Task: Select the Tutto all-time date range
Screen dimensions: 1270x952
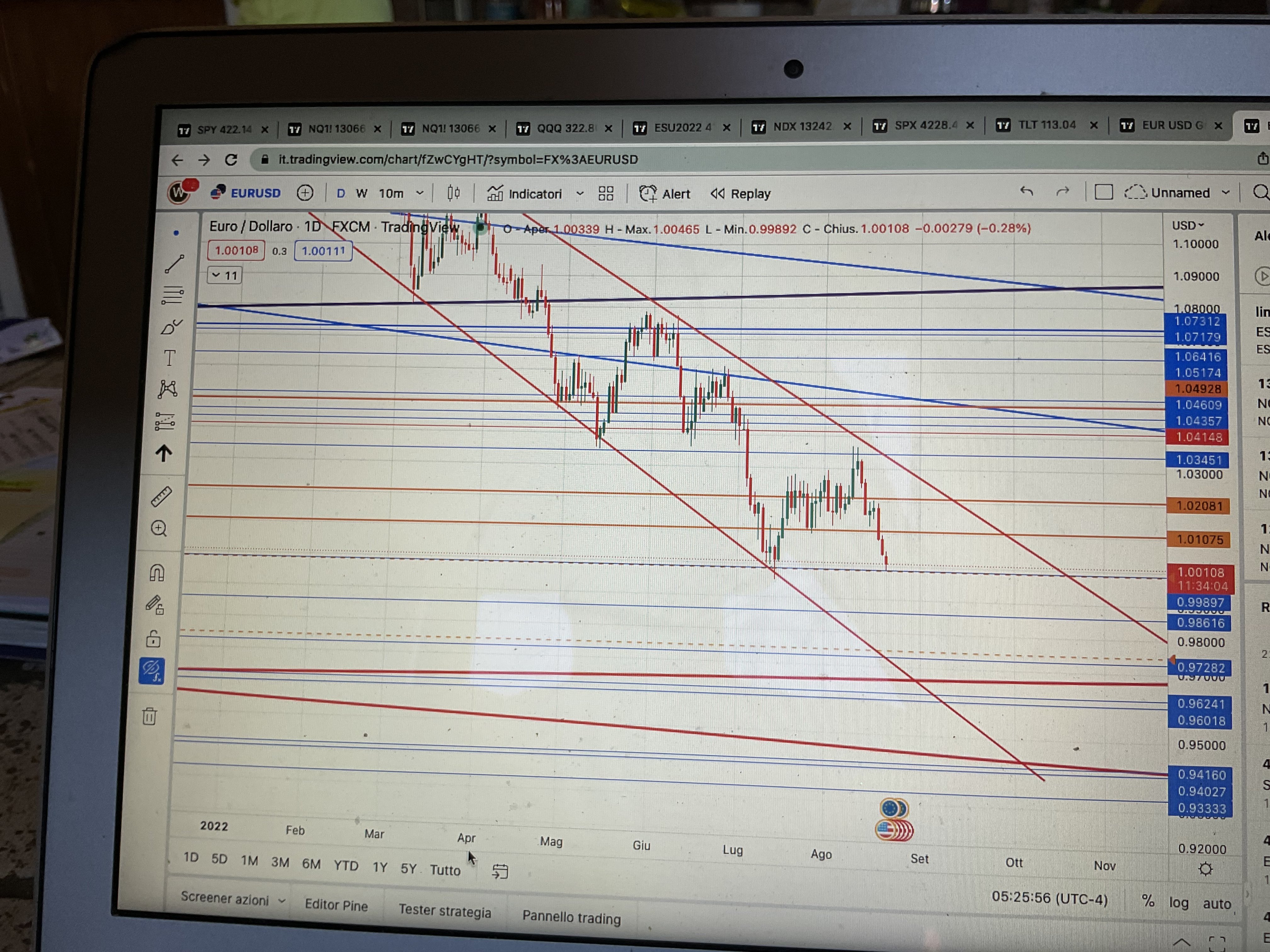Action: pyautogui.click(x=445, y=870)
